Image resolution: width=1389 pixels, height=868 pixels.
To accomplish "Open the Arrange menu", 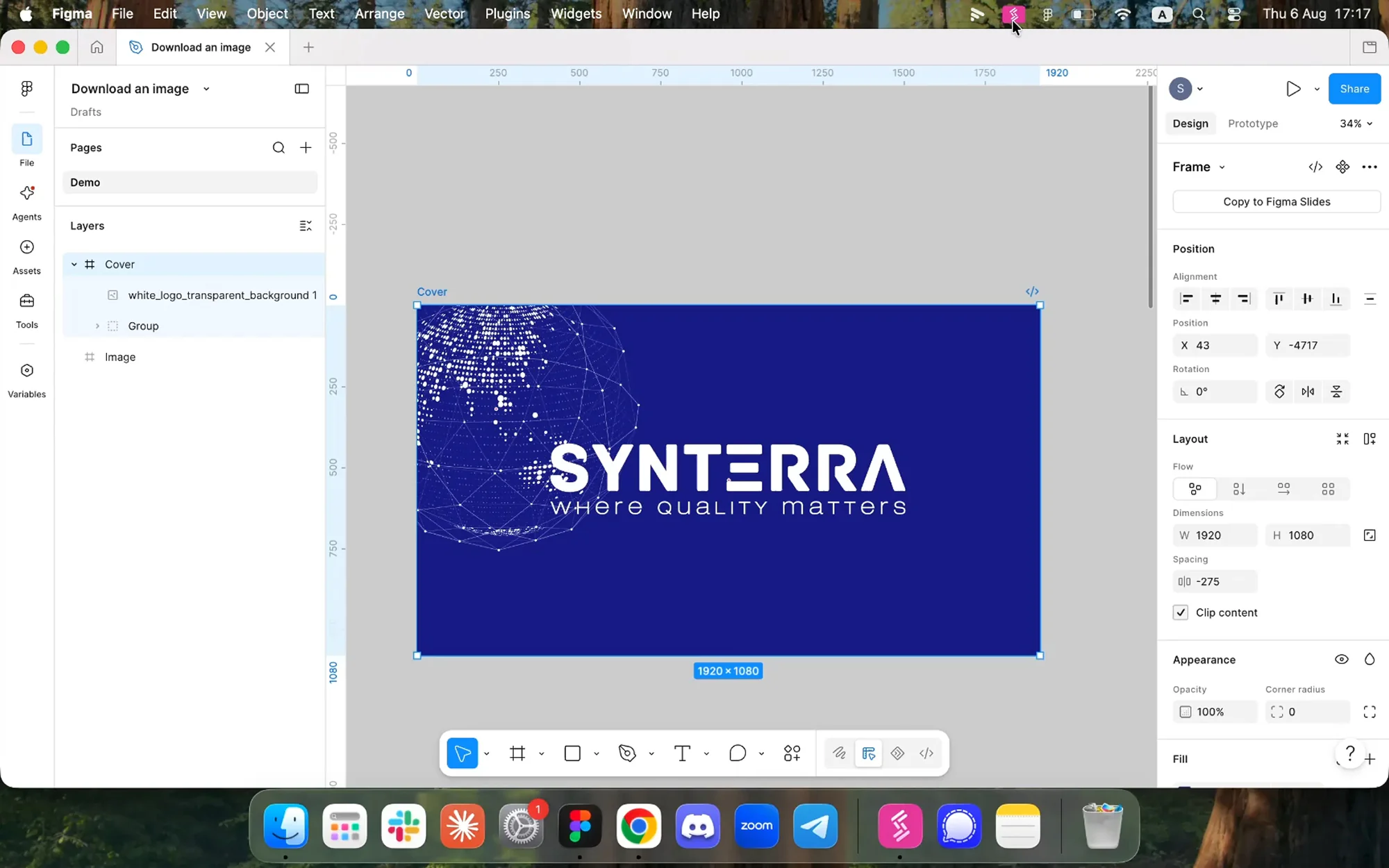I will (x=379, y=14).
